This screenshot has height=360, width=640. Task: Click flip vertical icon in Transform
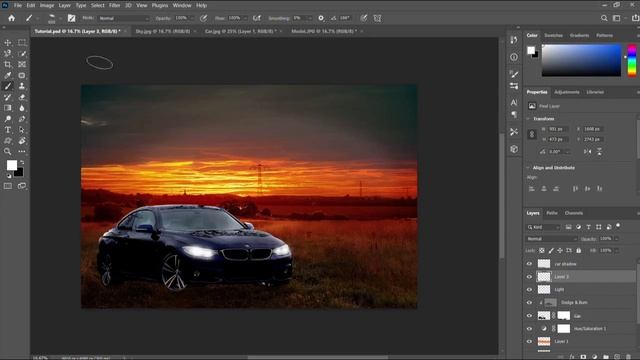(599, 151)
